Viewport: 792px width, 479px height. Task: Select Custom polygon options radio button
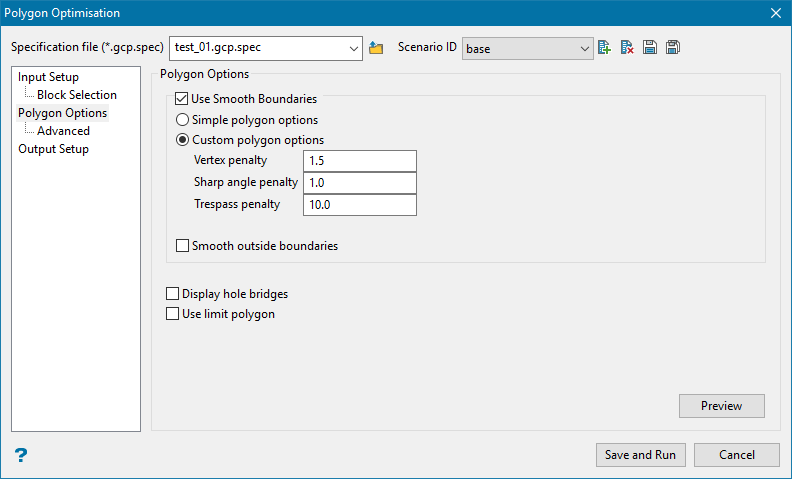182,140
